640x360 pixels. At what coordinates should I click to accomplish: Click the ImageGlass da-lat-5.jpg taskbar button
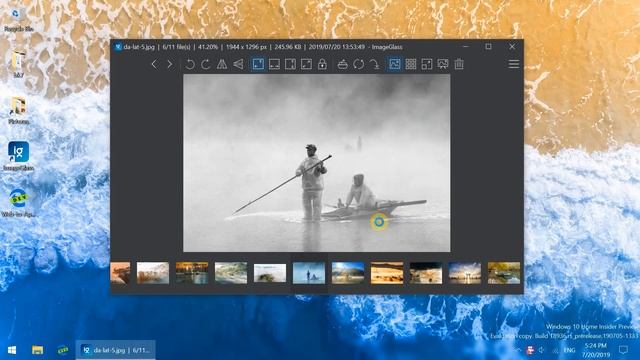coord(116,350)
